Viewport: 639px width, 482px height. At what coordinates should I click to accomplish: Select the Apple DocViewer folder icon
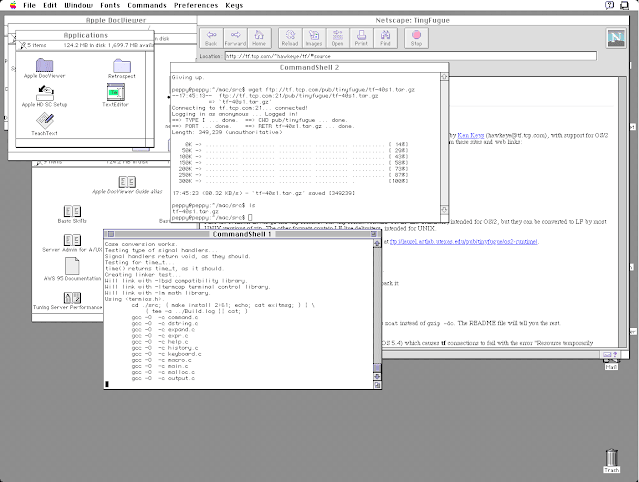click(x=44, y=65)
